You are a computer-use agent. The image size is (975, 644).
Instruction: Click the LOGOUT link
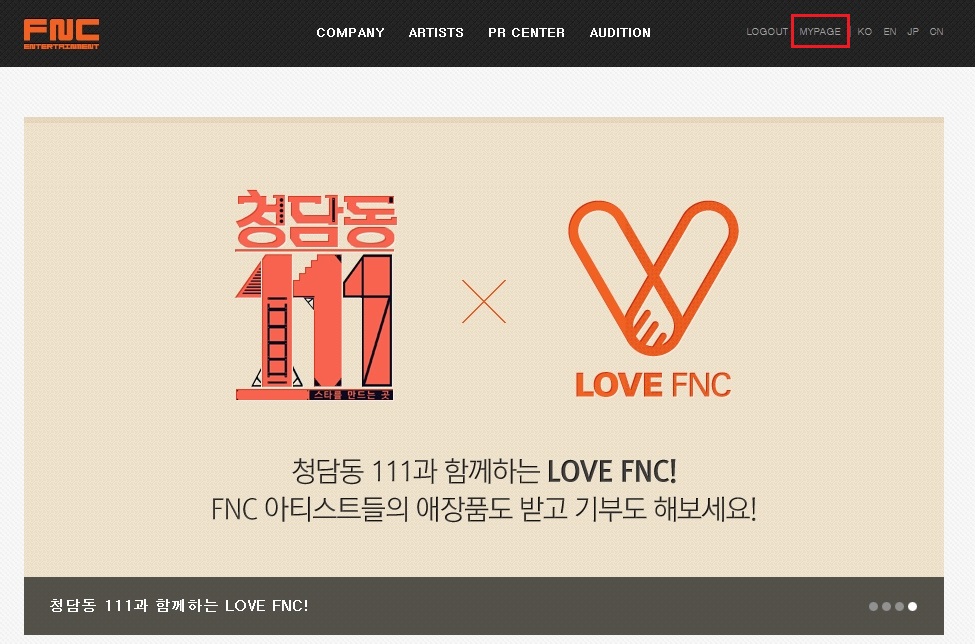[x=767, y=32]
